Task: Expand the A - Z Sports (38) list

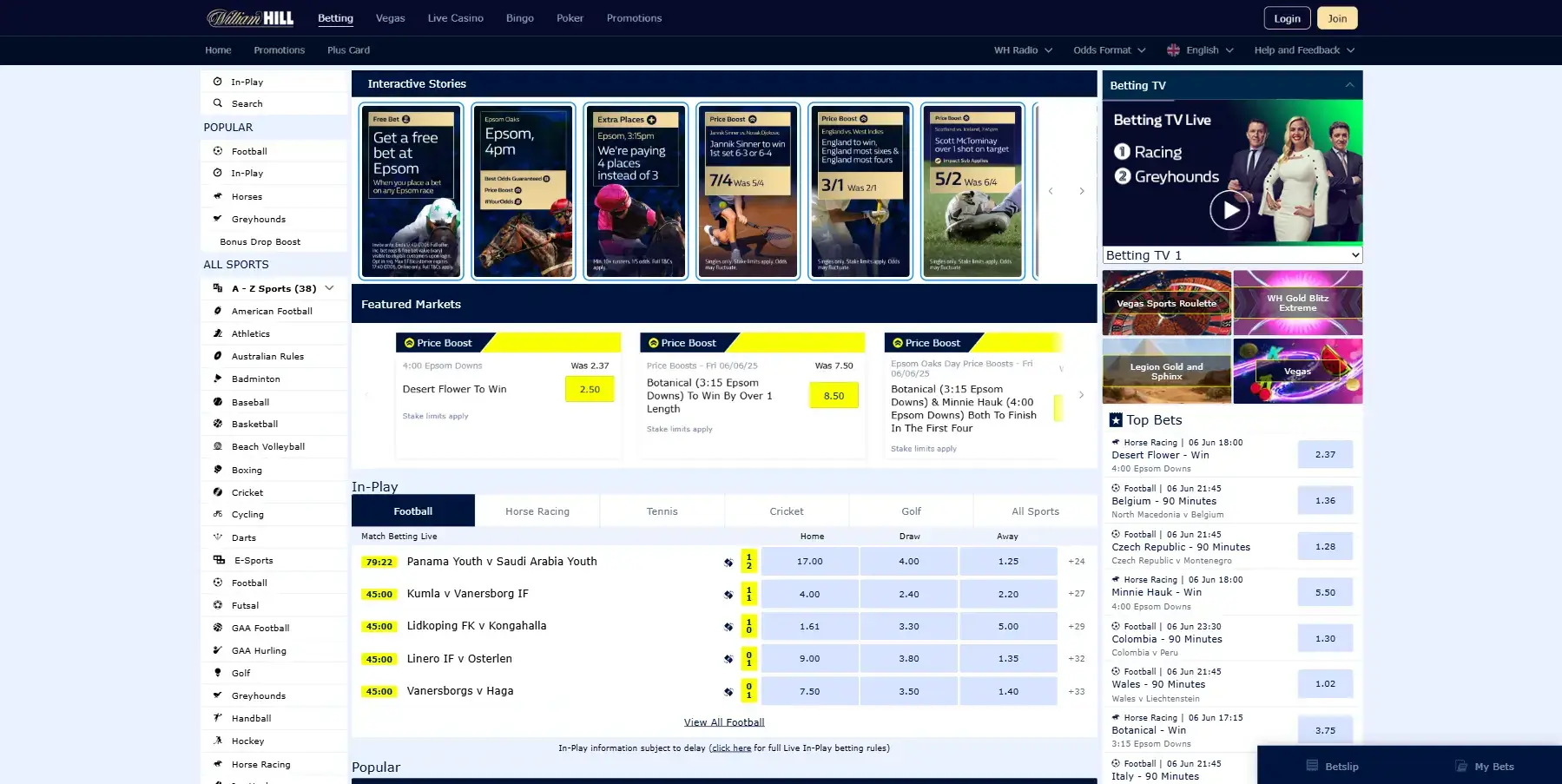Action: pos(329,287)
